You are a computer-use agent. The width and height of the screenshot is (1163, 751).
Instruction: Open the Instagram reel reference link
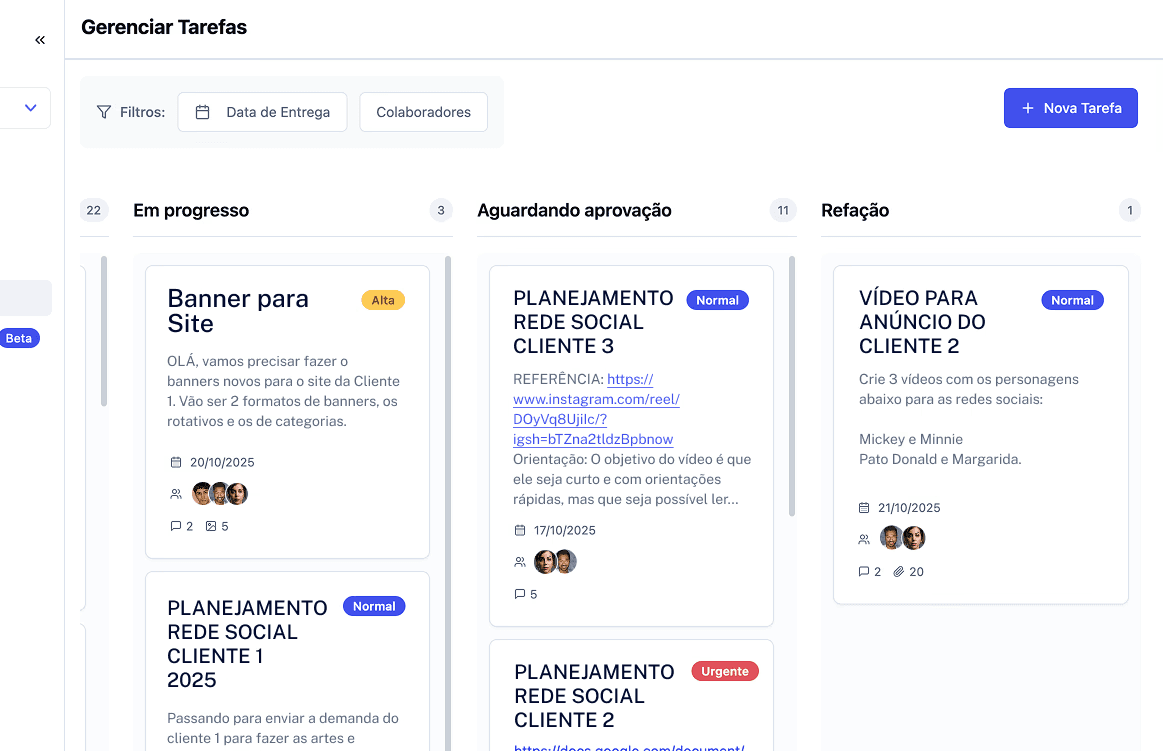(x=596, y=399)
